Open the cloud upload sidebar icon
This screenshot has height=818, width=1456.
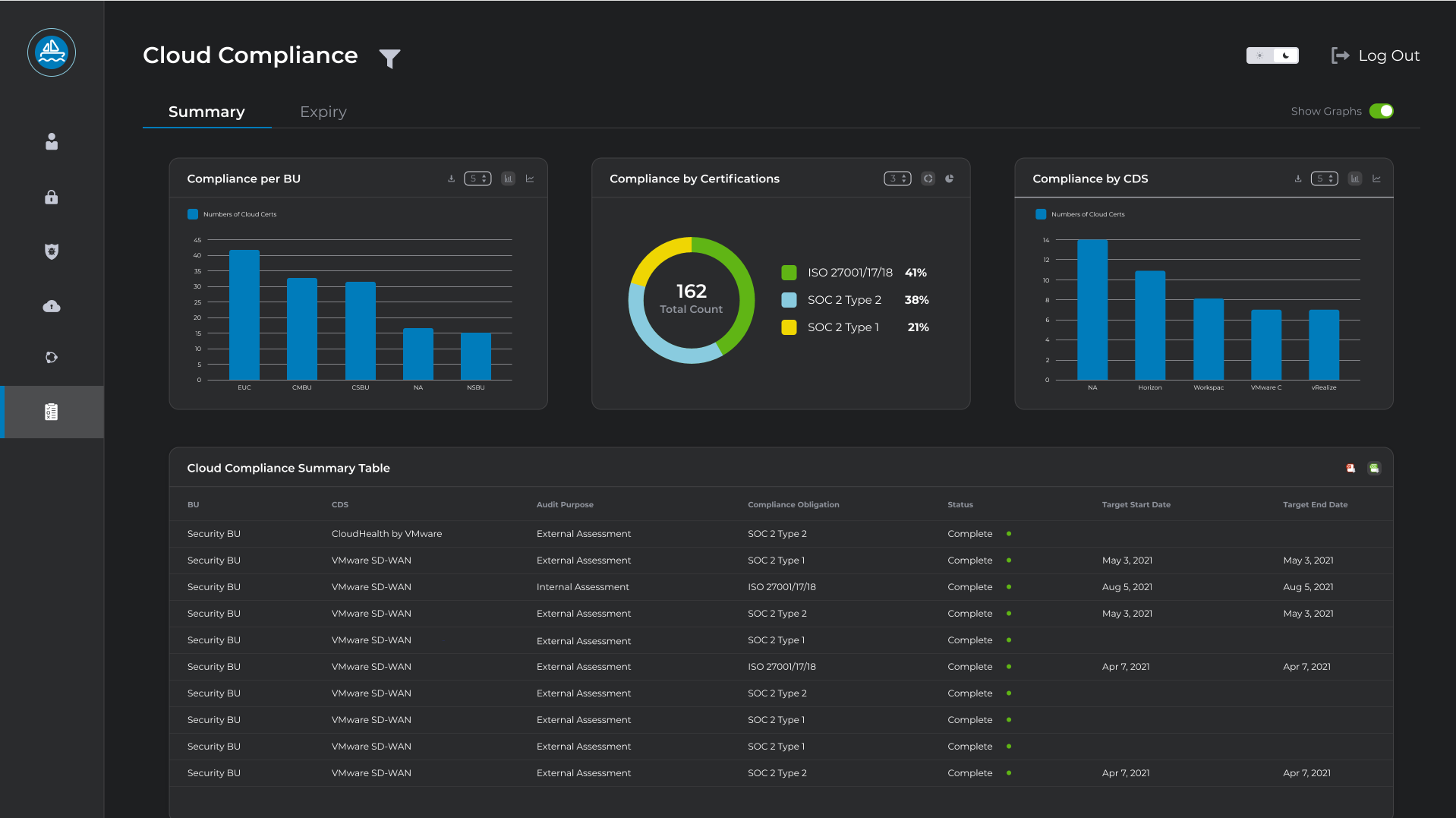tap(52, 306)
